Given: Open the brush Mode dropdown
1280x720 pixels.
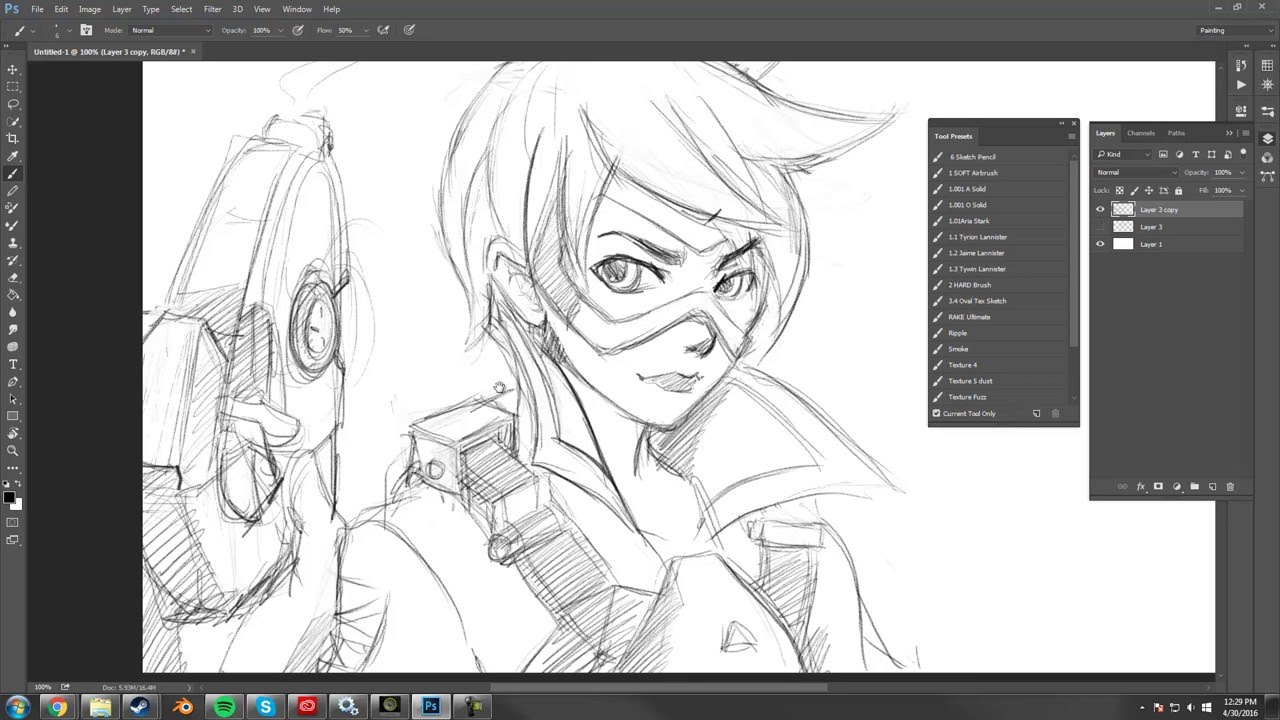Looking at the screenshot, I should 170,30.
